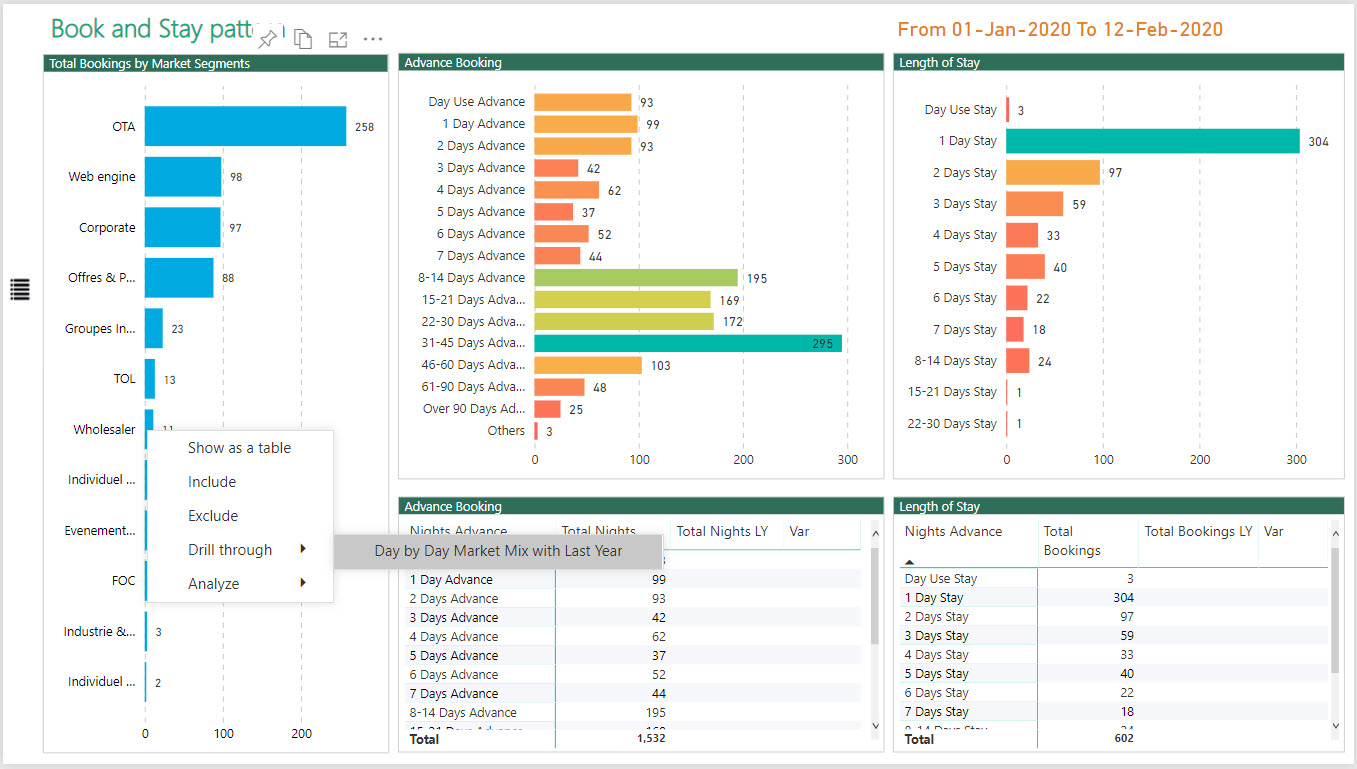
Task: Click the scroll down arrow in Advance Booking table
Action: coord(875,725)
